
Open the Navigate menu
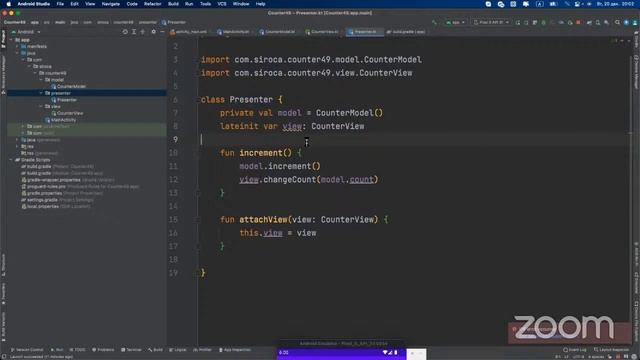pos(111,4)
